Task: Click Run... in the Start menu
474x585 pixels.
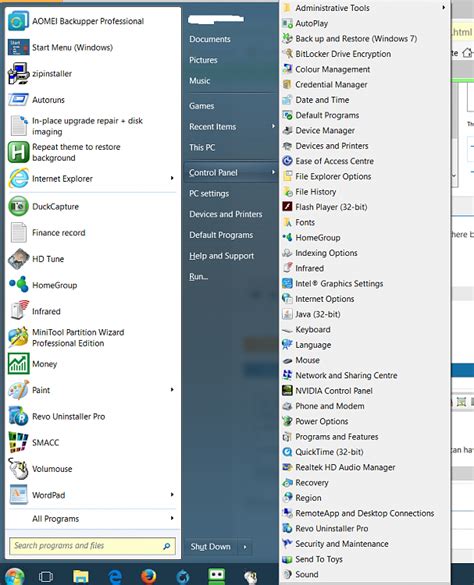Action: pos(199,276)
